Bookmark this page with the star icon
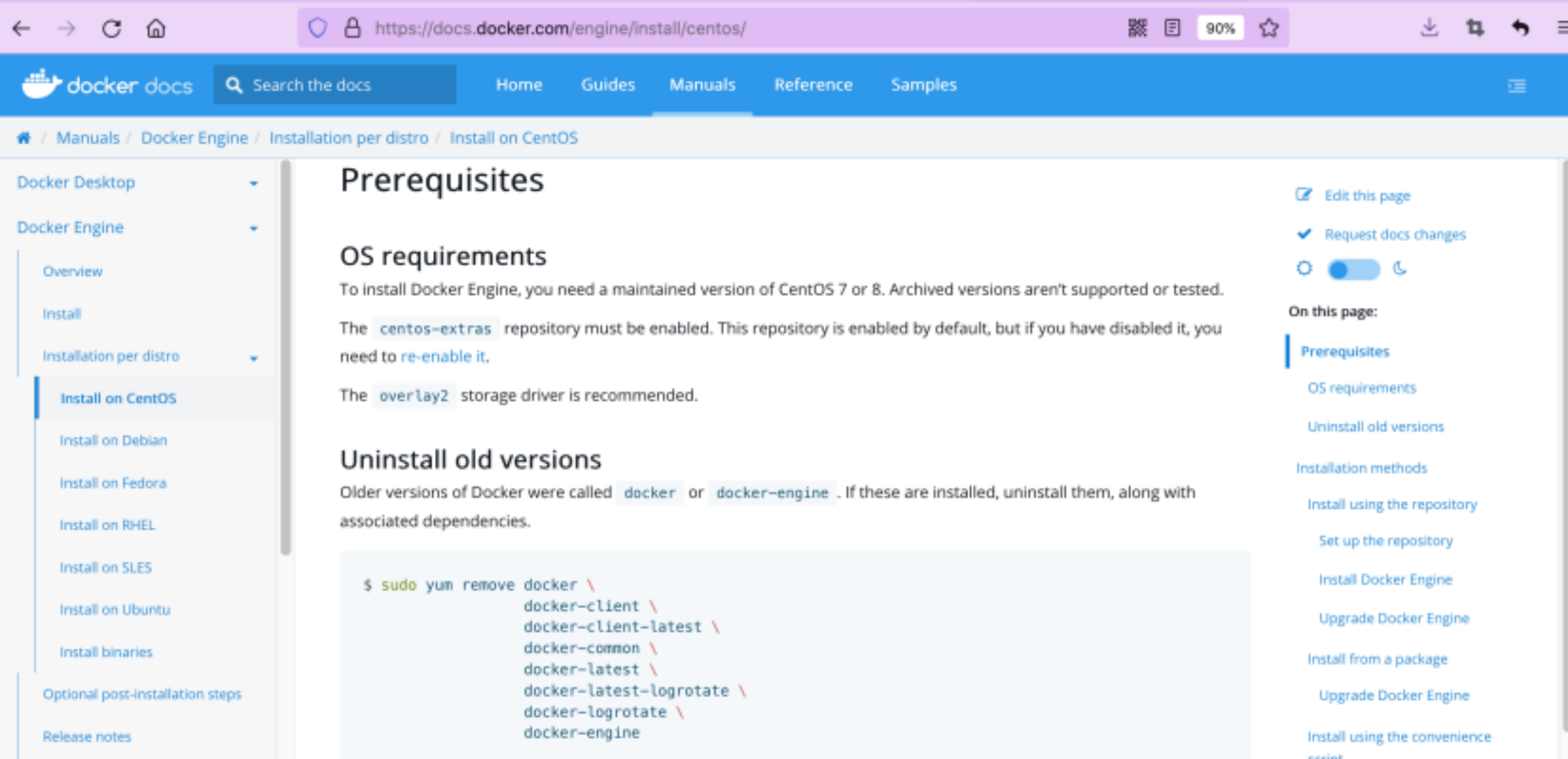1568x759 pixels. point(1269,28)
